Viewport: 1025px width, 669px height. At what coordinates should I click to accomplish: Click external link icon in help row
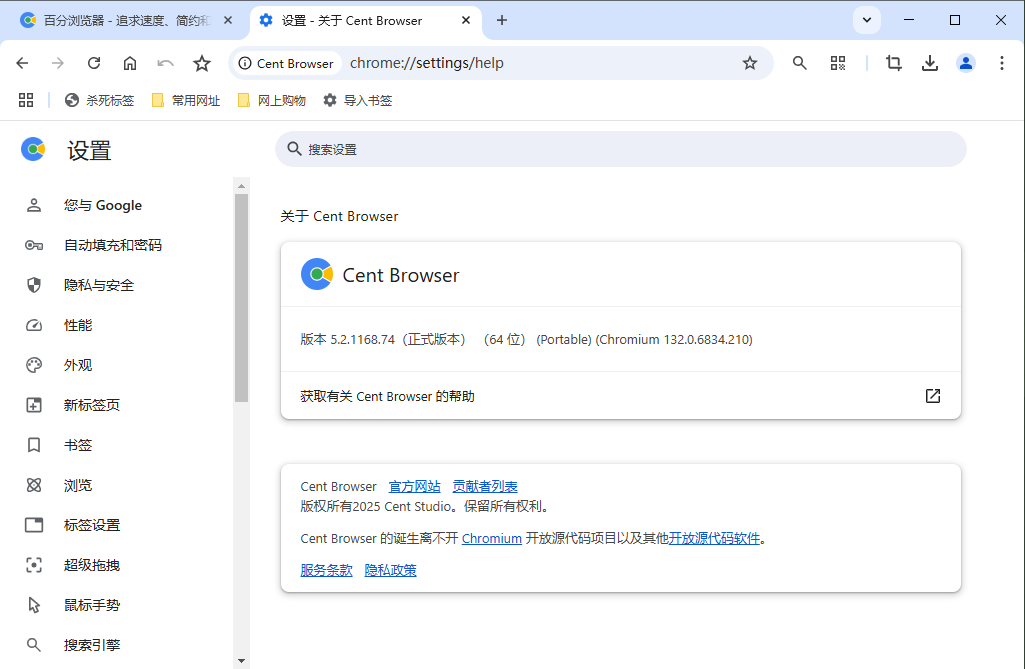tap(933, 396)
